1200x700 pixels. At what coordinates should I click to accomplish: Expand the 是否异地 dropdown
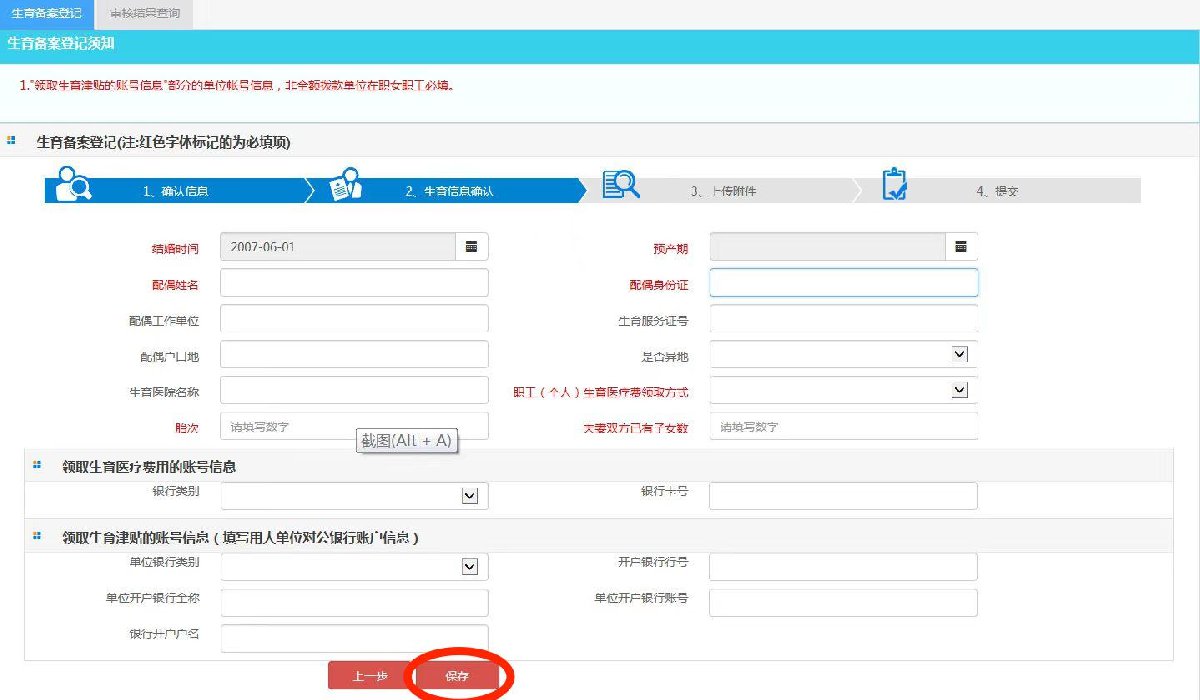click(x=959, y=354)
